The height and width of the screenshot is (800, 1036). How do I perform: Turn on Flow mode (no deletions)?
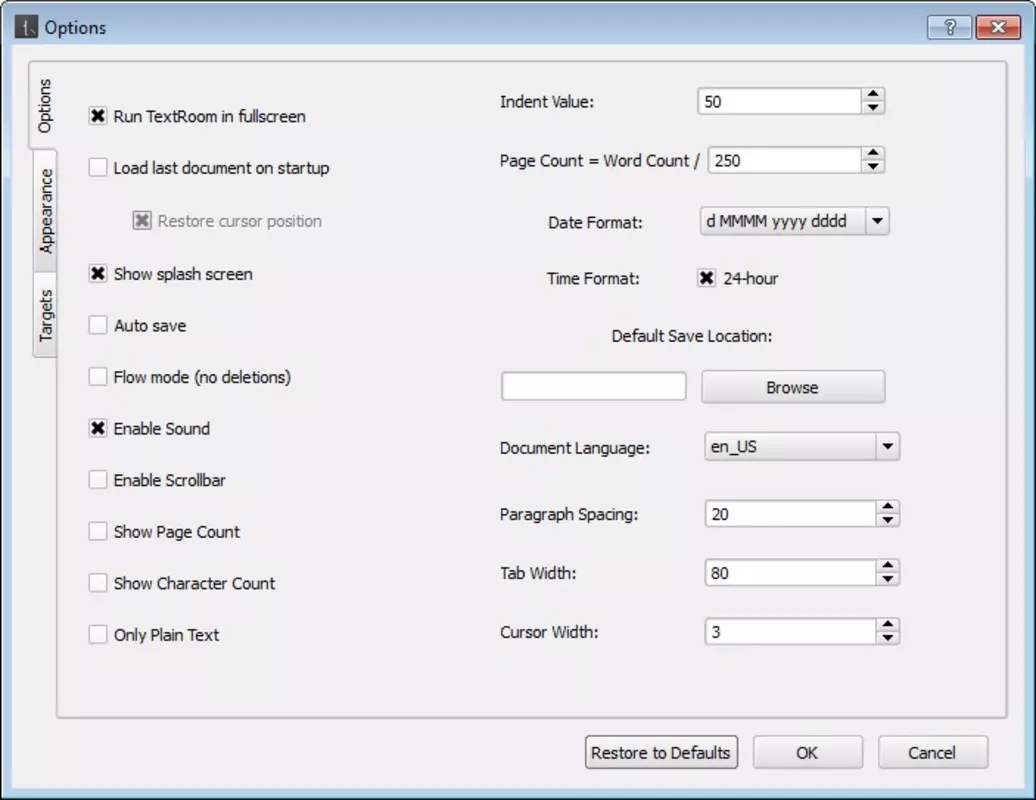98,377
